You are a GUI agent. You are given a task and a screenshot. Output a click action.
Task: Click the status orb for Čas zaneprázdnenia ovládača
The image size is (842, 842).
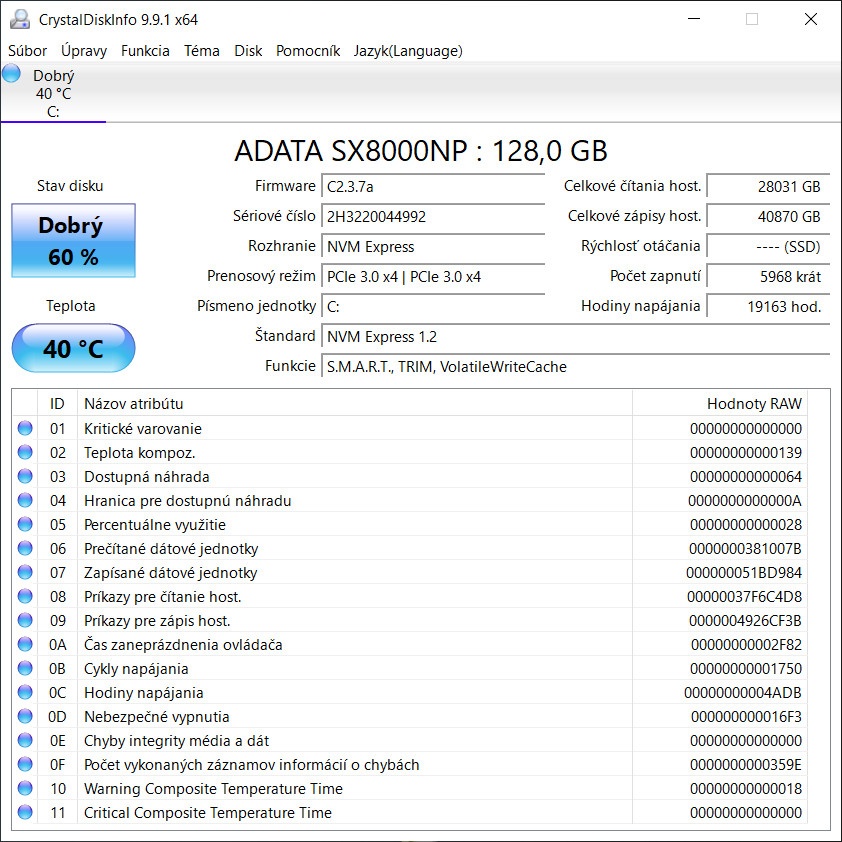pos(25,644)
